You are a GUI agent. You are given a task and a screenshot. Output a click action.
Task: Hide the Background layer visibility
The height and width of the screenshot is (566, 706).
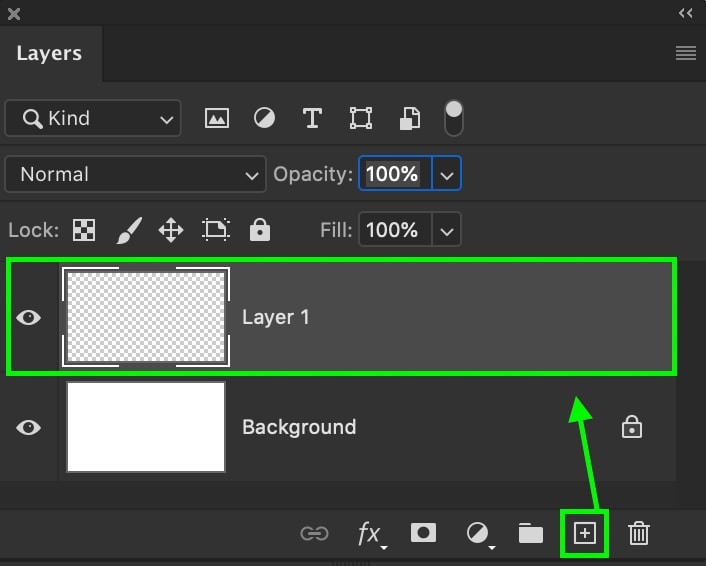(30, 427)
